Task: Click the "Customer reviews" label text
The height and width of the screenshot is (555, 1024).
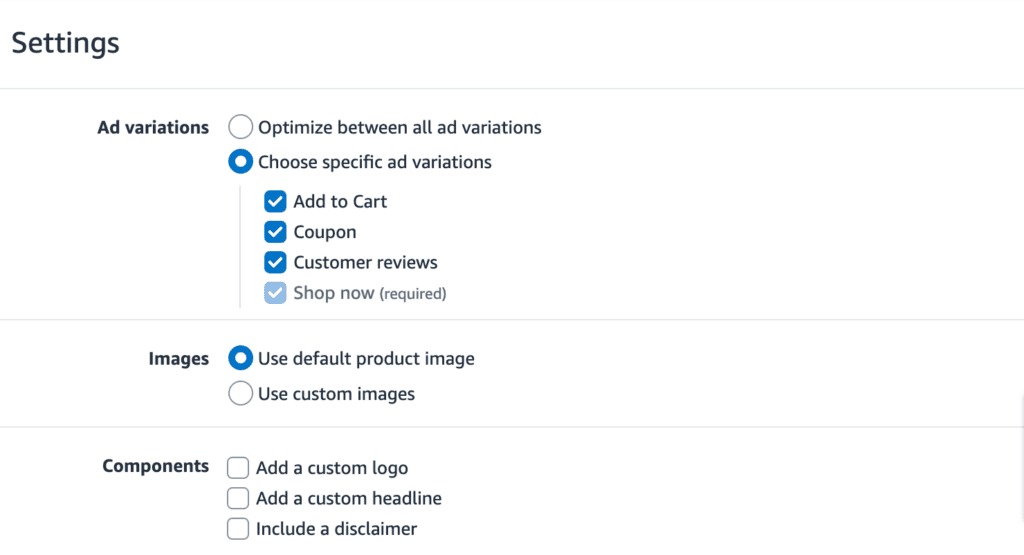Action: tap(365, 263)
